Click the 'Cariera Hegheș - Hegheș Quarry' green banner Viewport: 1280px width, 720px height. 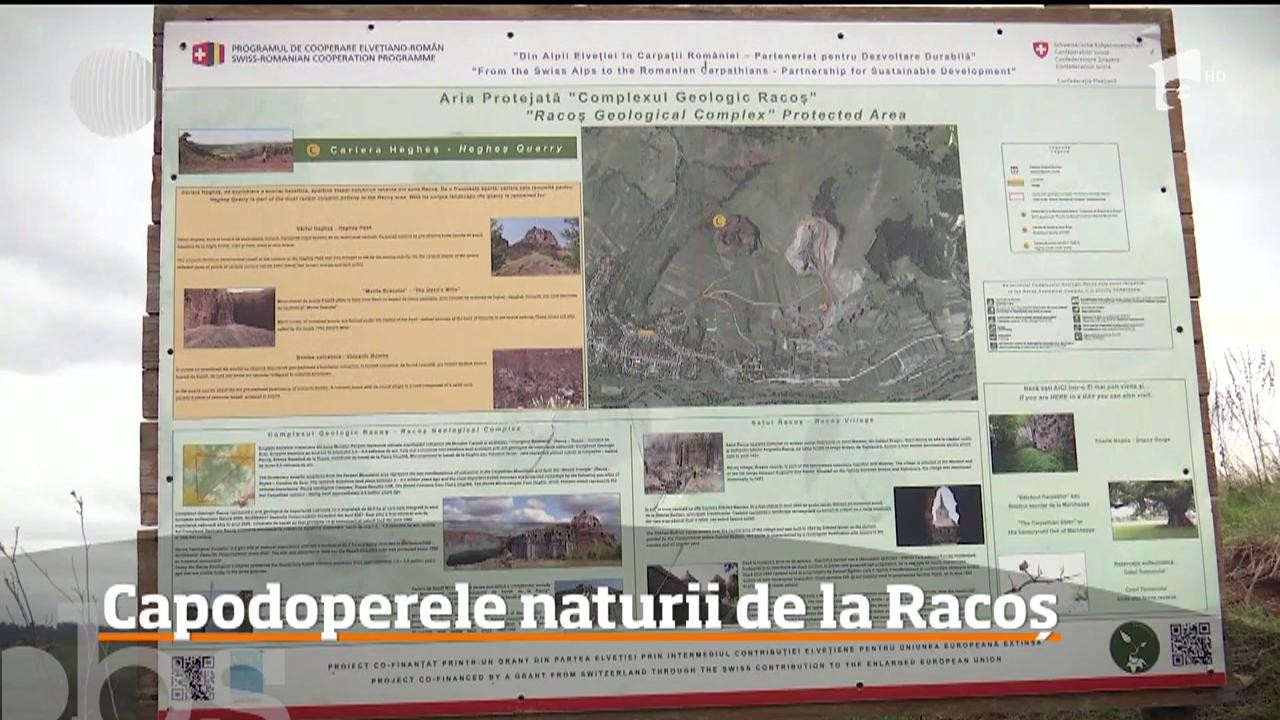click(x=435, y=149)
